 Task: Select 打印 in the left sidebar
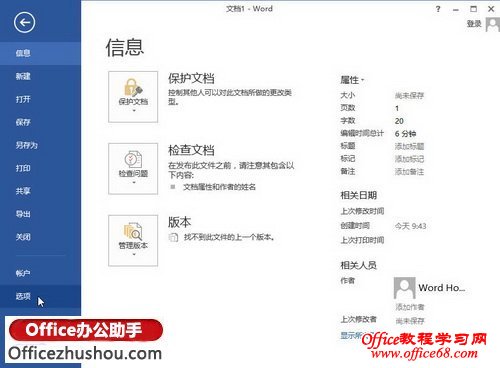click(x=40, y=168)
